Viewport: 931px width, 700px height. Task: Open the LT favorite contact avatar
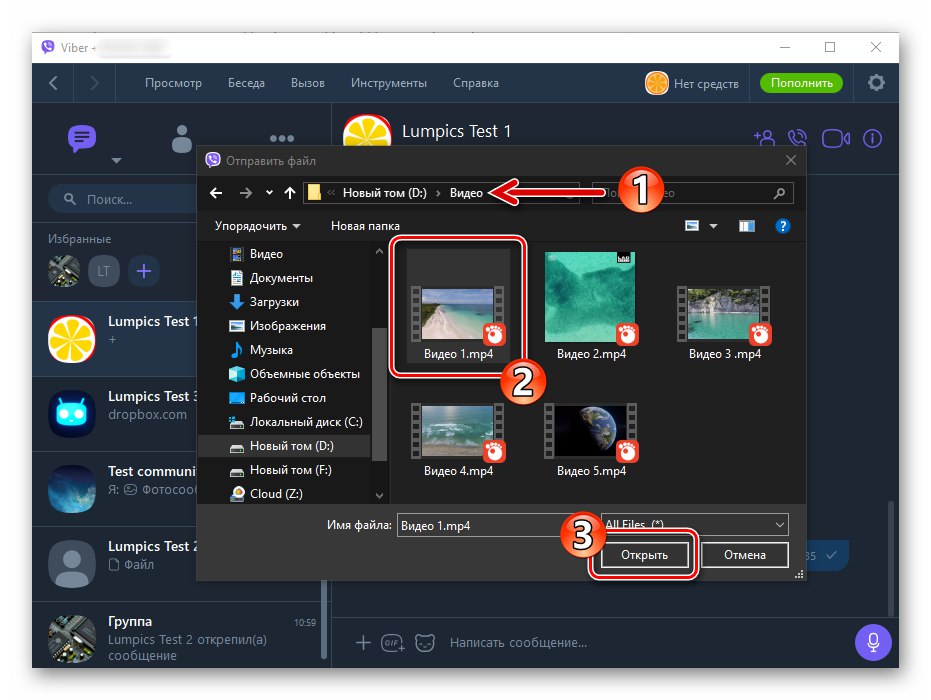(104, 271)
